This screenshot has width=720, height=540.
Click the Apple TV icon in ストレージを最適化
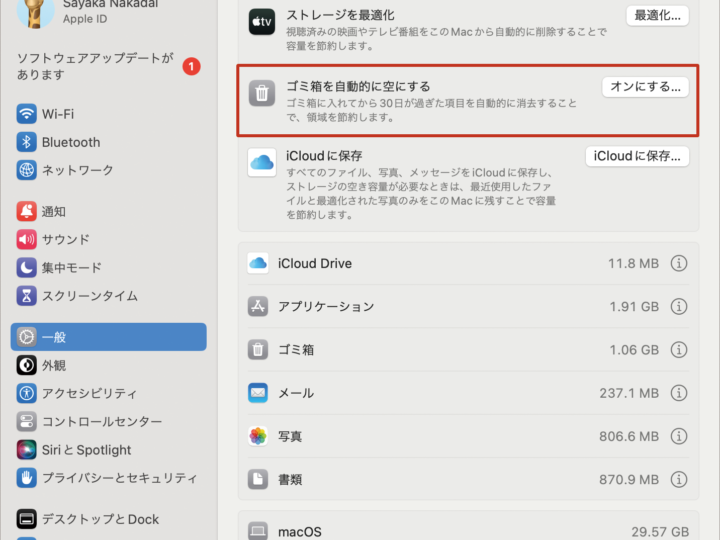[262, 22]
